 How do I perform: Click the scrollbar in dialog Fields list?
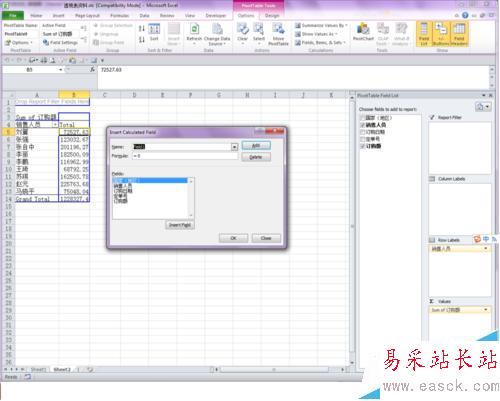[x=191, y=198]
